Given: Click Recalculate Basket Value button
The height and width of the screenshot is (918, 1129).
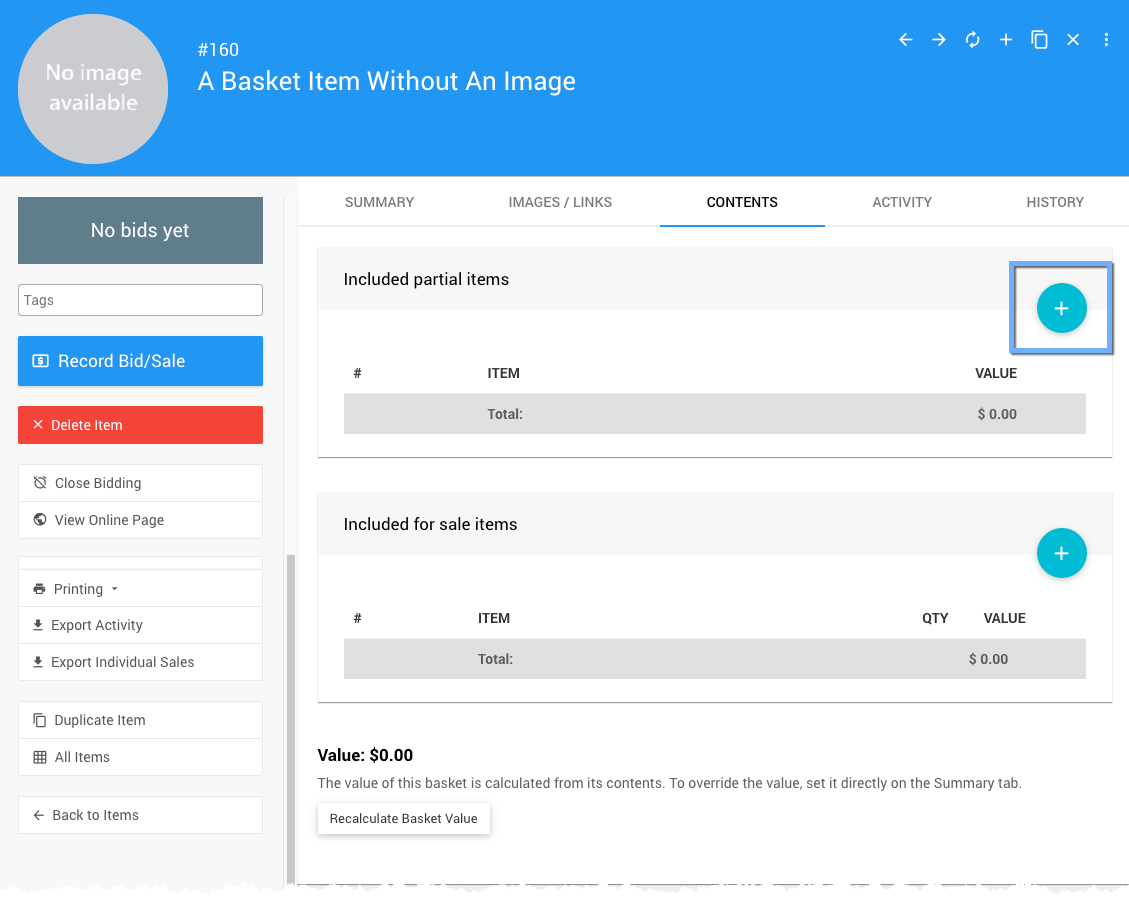Looking at the screenshot, I should 404,818.
